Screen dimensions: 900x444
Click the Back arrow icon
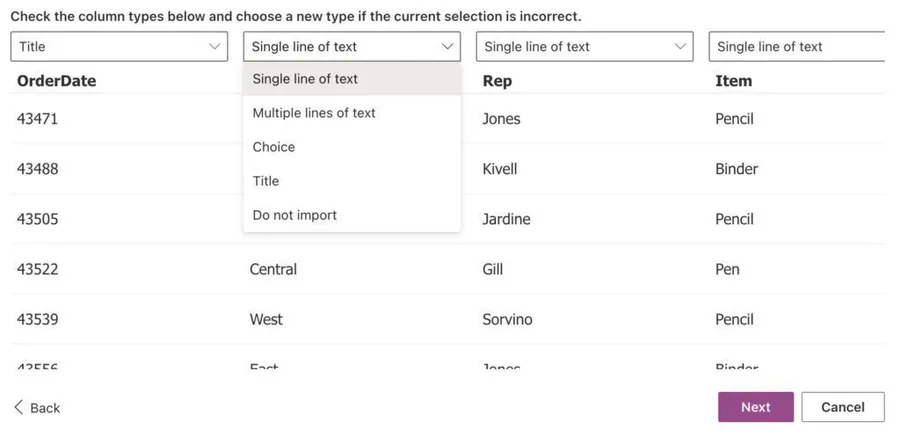click(x=19, y=407)
